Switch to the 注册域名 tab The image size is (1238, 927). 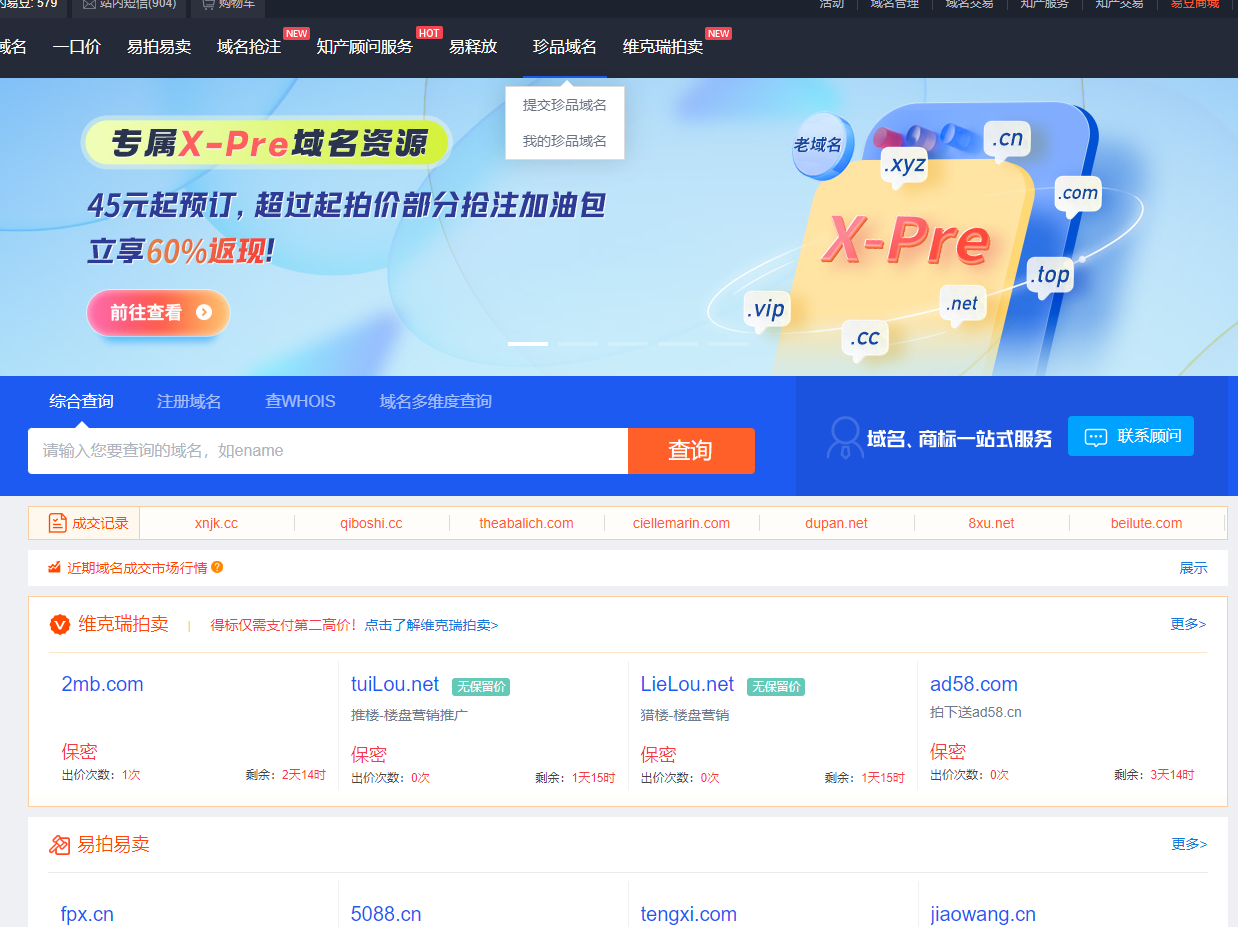coord(189,401)
